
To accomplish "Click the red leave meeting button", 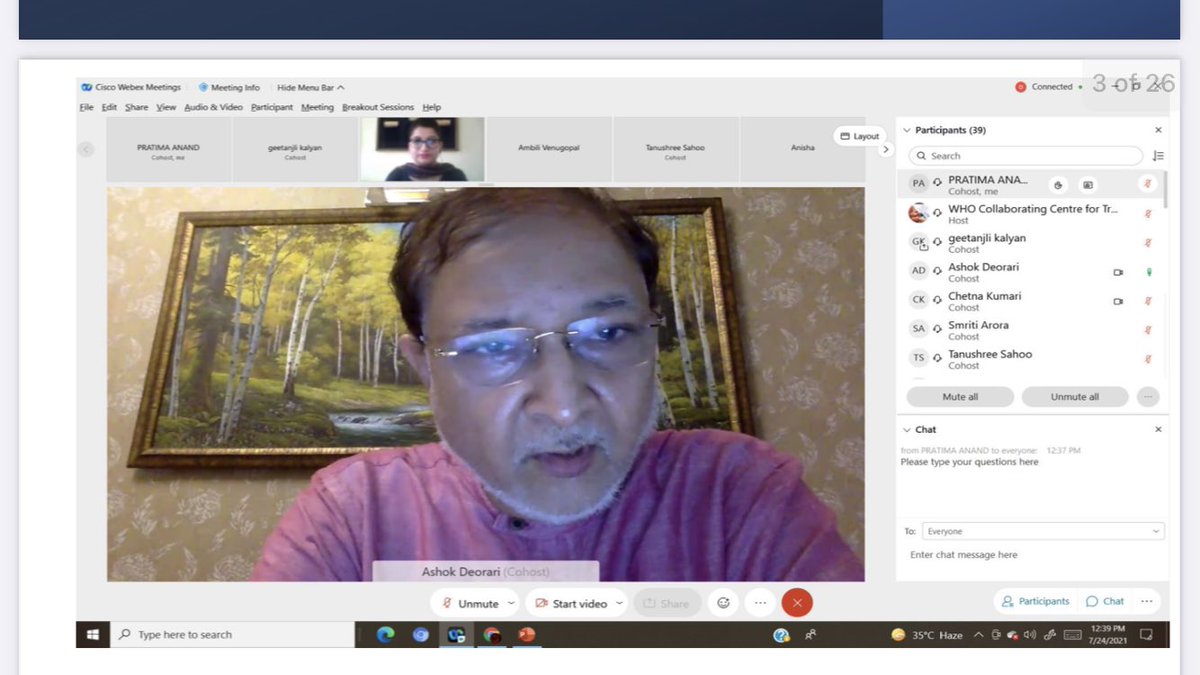I will [x=797, y=603].
